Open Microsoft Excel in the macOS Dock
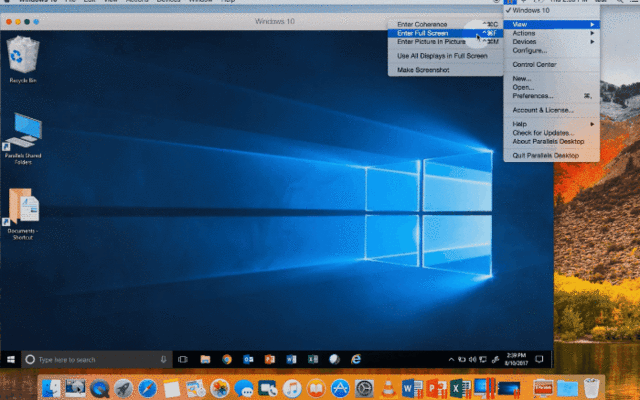Viewport: 640px width, 400px height. point(460,388)
